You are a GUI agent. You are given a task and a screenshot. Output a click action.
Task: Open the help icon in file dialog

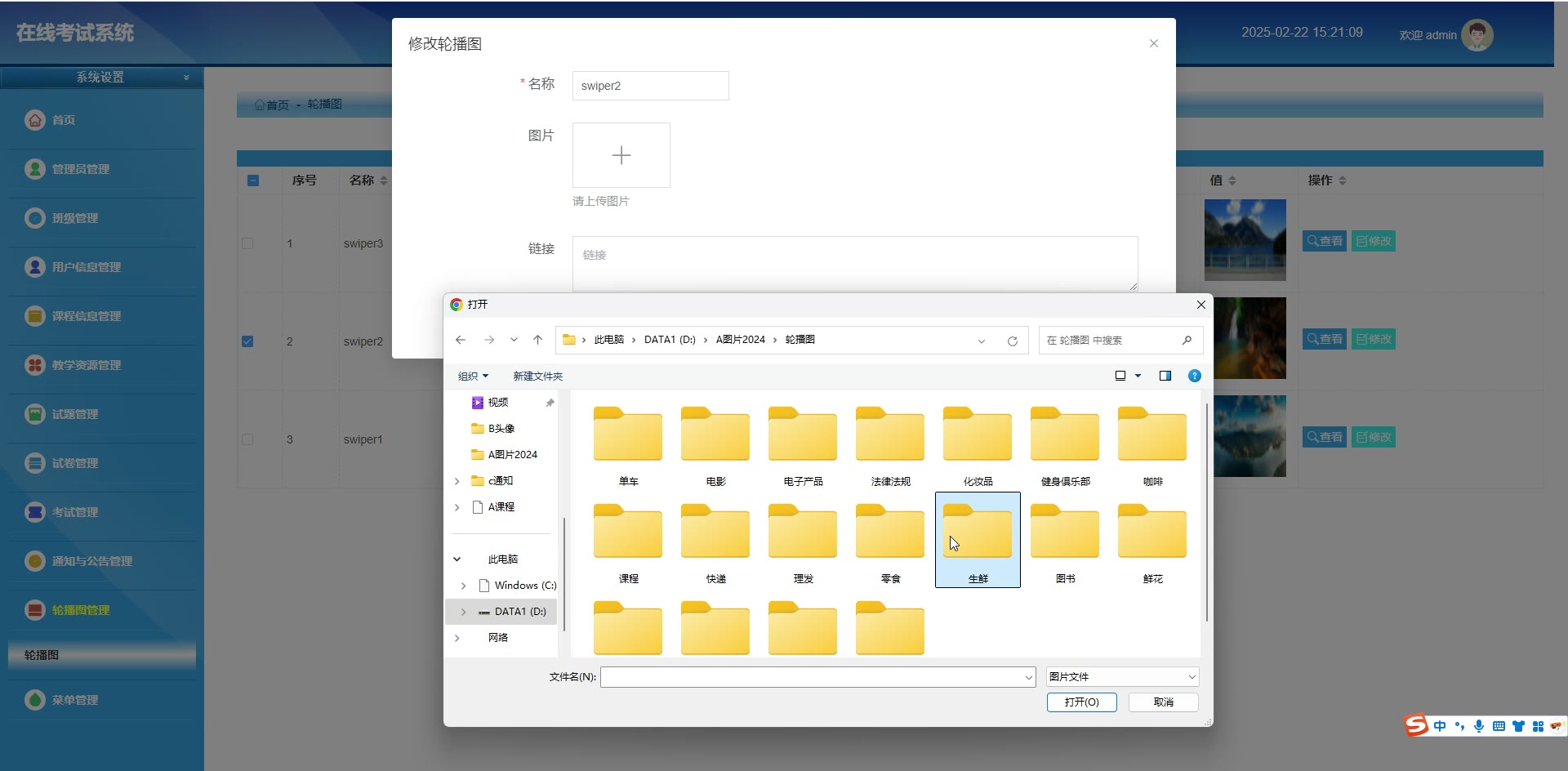[1194, 376]
